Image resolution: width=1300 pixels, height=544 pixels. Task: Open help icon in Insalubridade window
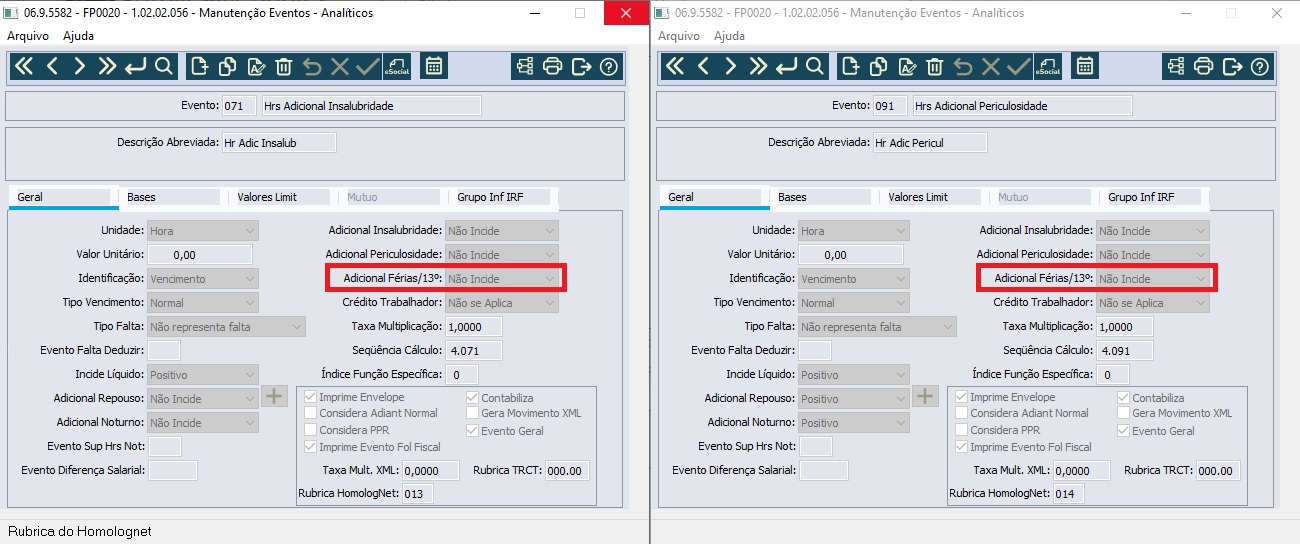[609, 67]
